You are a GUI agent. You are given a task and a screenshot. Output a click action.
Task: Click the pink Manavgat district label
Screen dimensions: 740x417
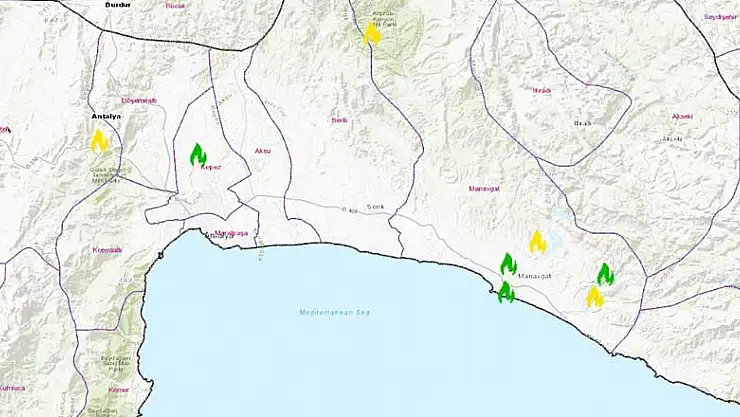pos(484,188)
